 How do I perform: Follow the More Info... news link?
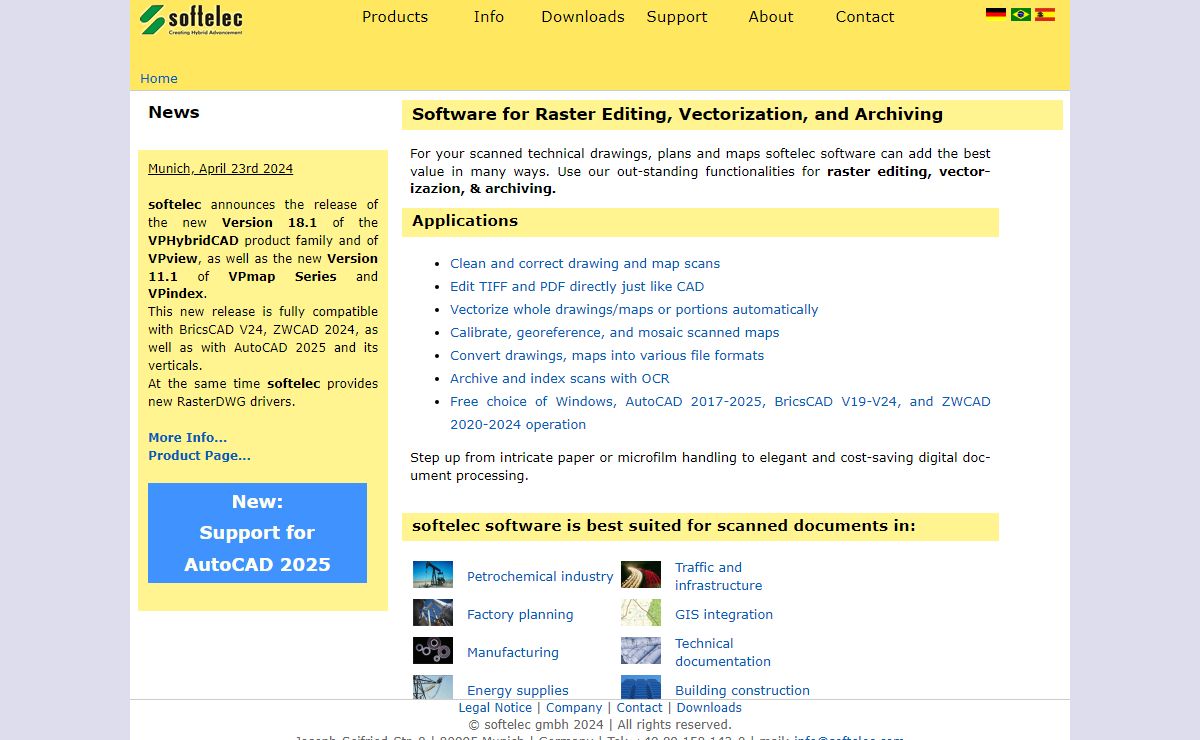coord(188,438)
